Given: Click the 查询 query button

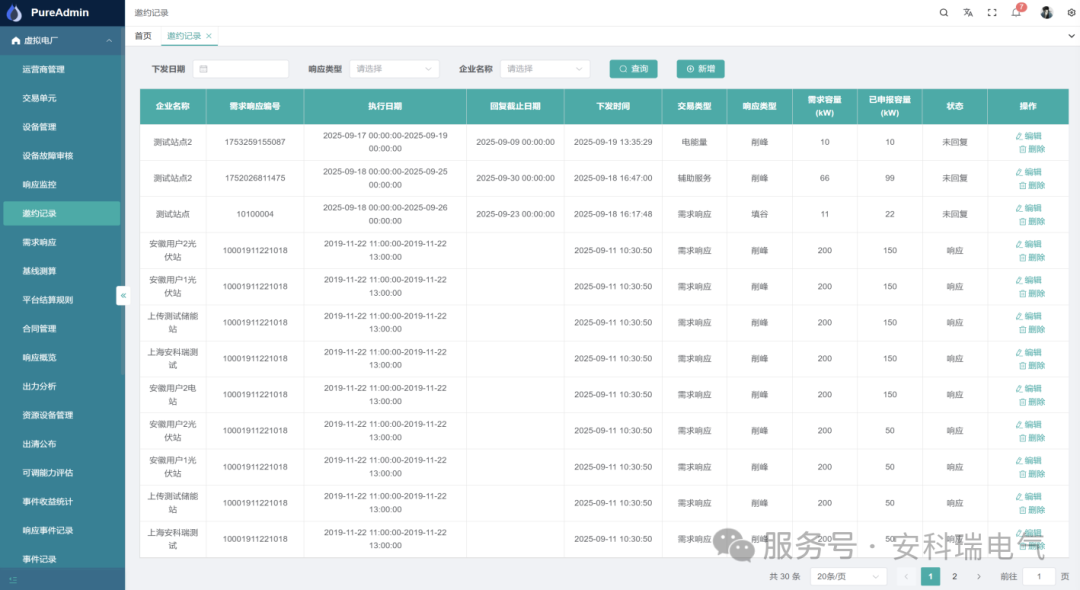Looking at the screenshot, I should point(632,68).
